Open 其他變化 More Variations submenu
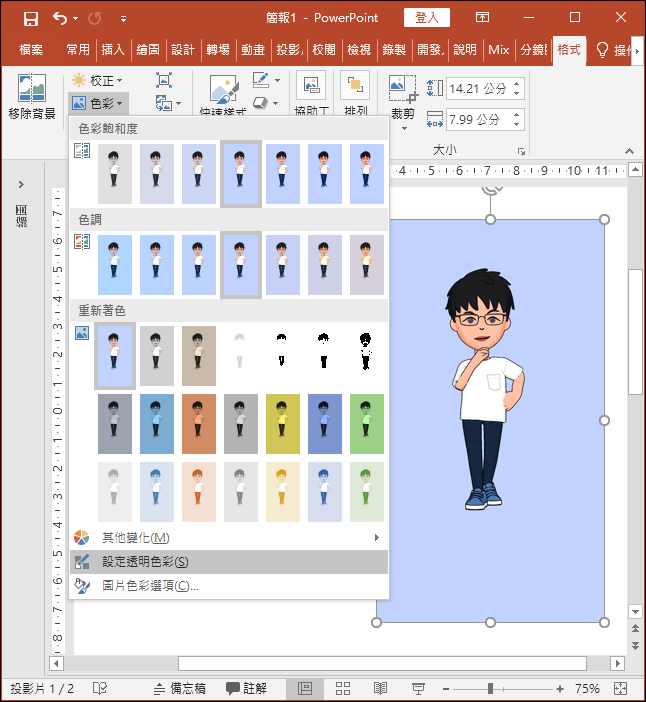Image resolution: width=646 pixels, height=702 pixels. pyautogui.click(x=229, y=538)
